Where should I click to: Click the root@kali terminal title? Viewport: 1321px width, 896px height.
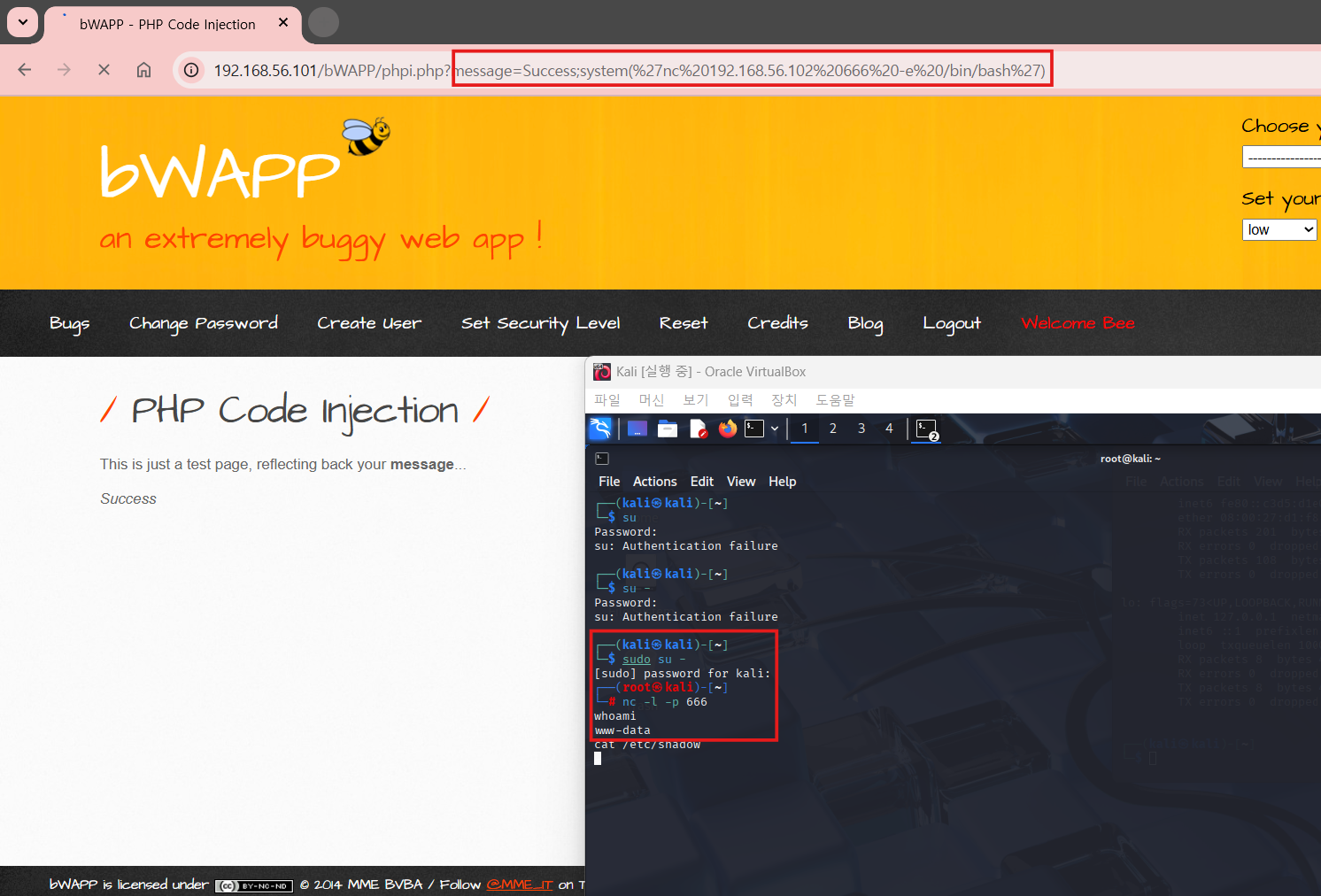1130,459
